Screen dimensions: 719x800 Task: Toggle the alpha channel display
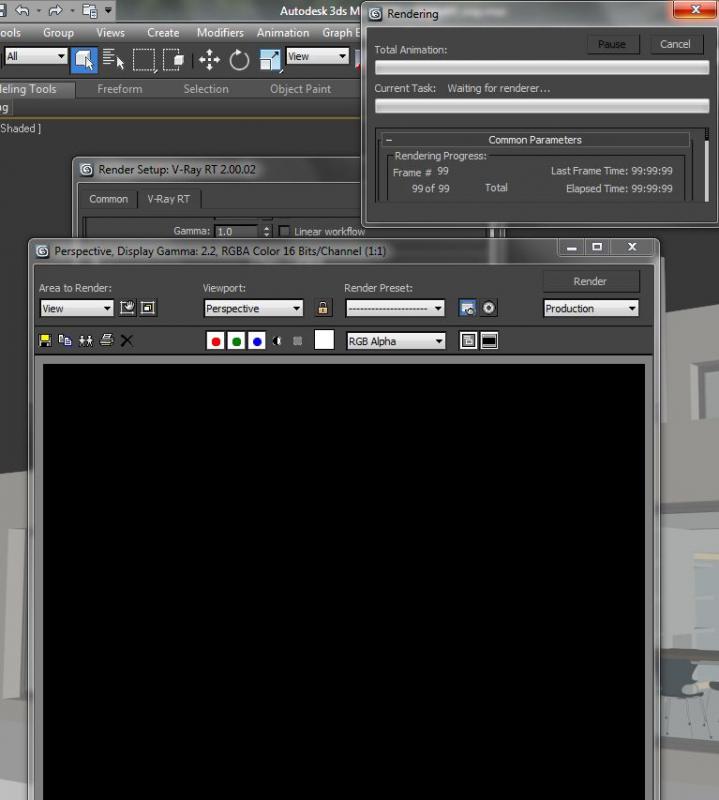click(x=277, y=341)
